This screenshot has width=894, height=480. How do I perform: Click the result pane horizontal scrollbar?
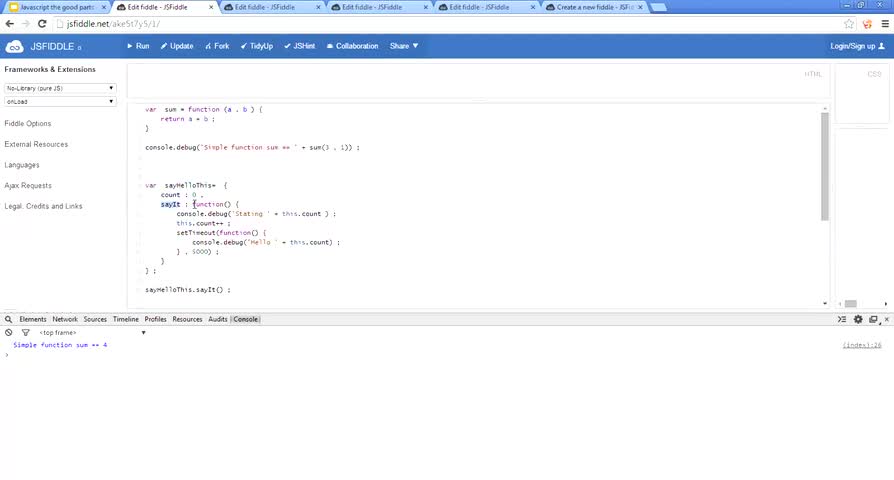pyautogui.click(x=851, y=304)
